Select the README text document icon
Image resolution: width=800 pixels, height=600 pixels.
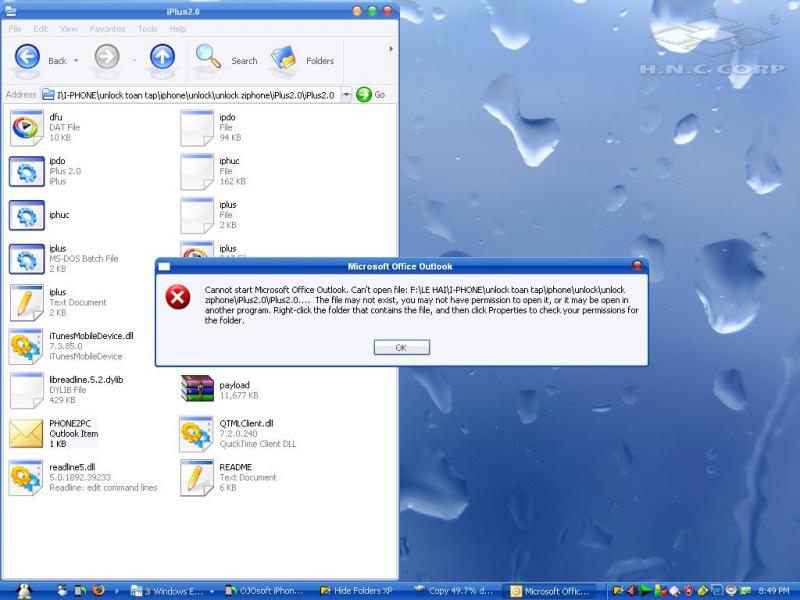[197, 477]
